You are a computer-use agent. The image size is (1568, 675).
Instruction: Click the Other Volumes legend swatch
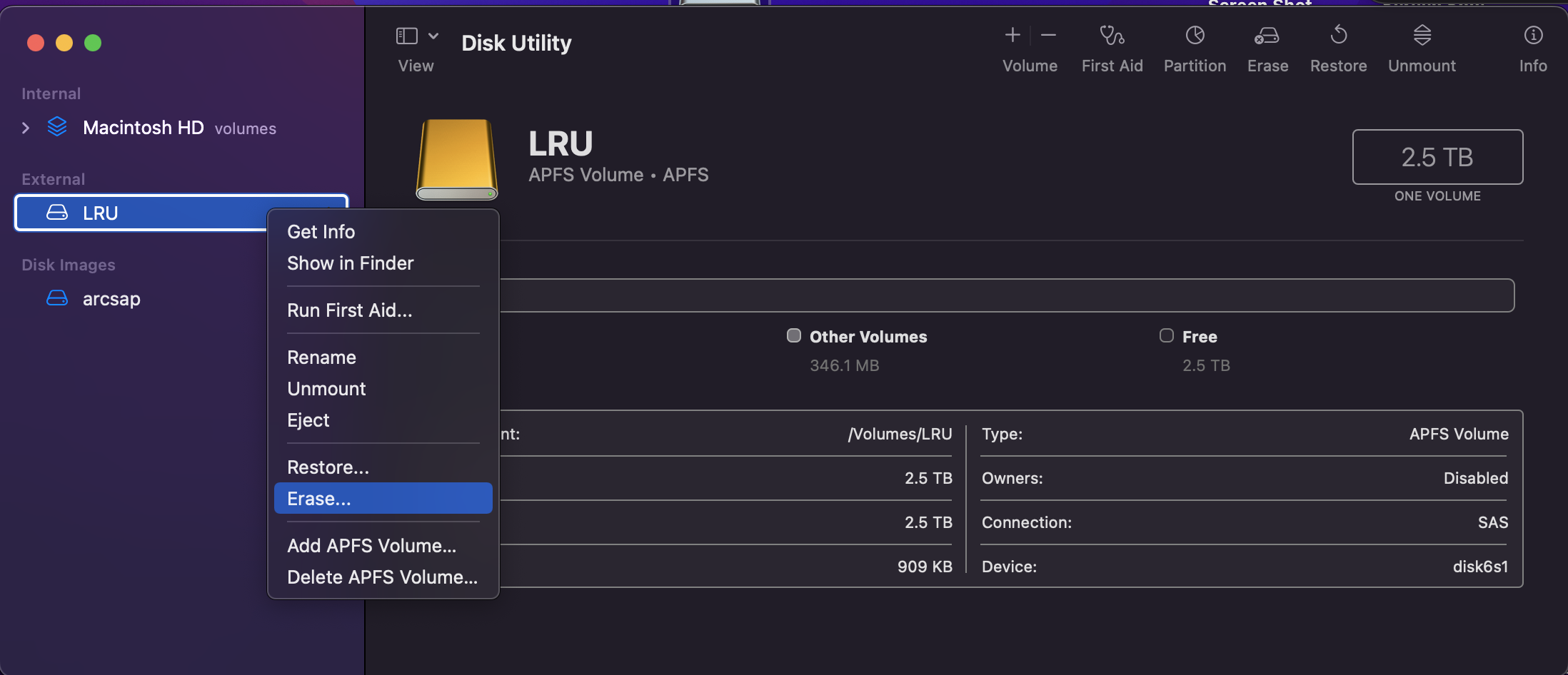pos(793,335)
